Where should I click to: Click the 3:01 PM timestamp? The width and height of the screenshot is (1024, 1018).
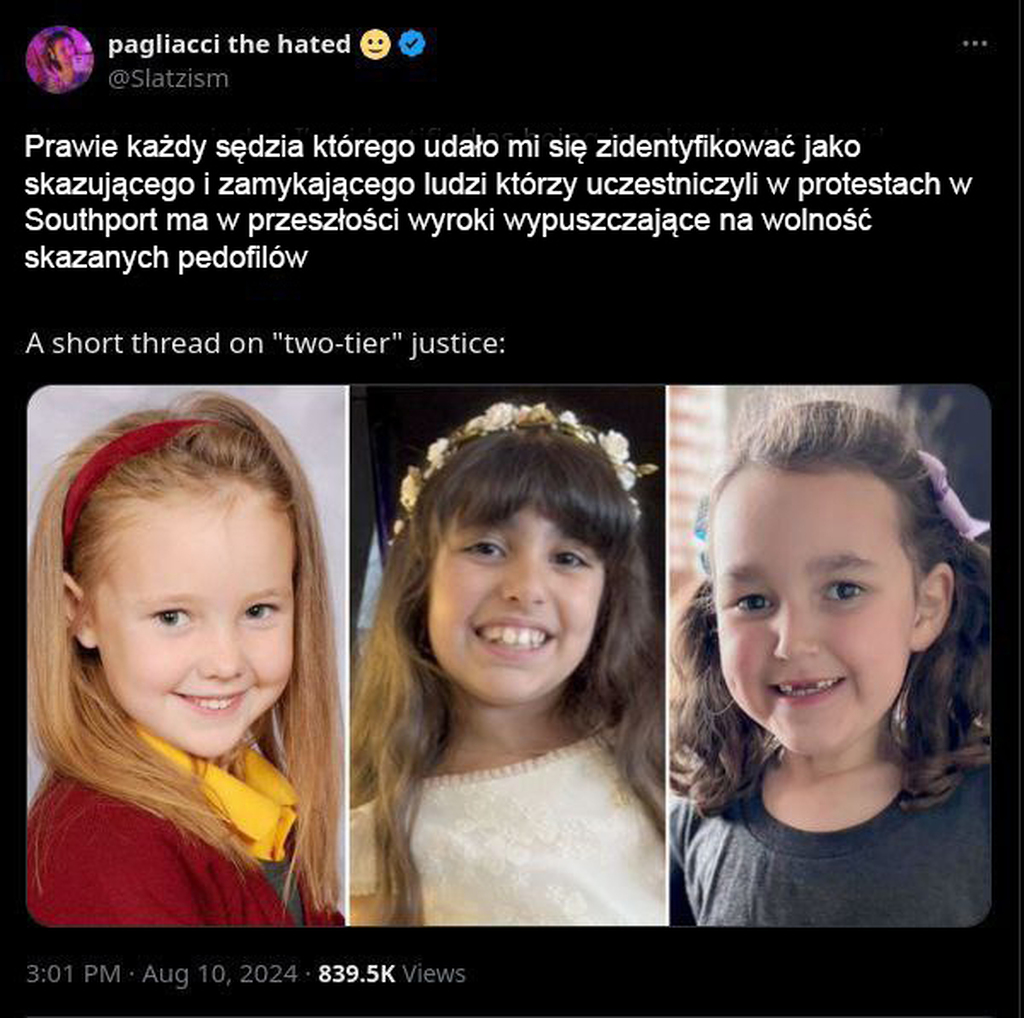click(73, 974)
